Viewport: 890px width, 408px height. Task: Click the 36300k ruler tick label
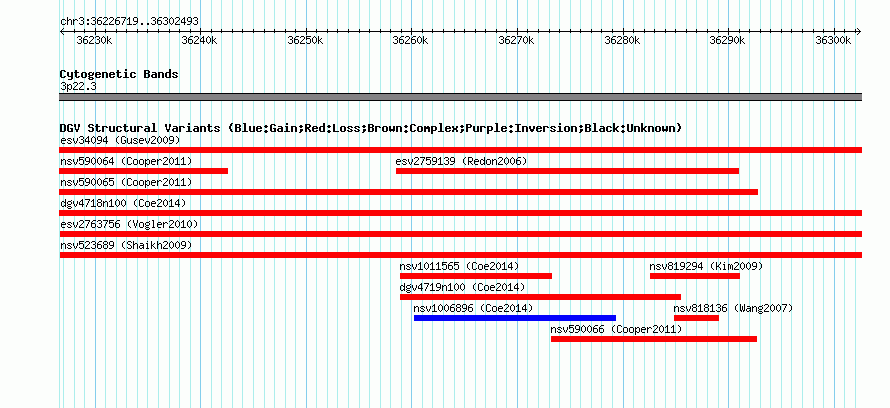[x=833, y=41]
